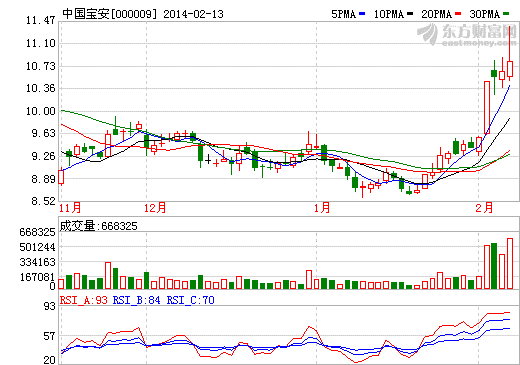Screen dimensions: 520x365
Task: Click the 8.52 price axis label
Action: coord(43,201)
